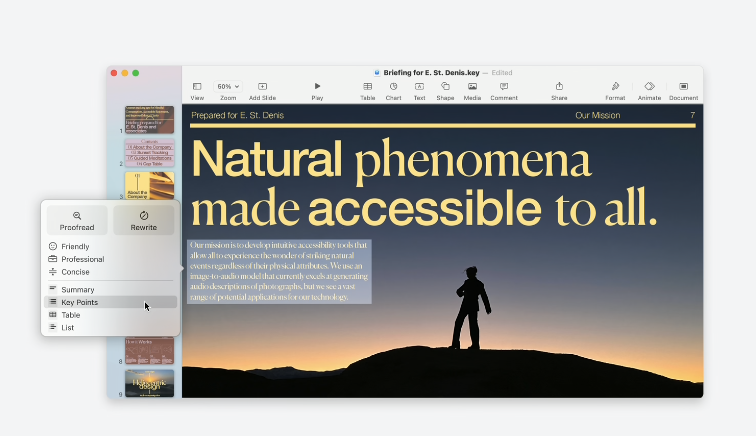Expand the 60% Zoom dropdown
The image size is (756, 436).
point(228,87)
